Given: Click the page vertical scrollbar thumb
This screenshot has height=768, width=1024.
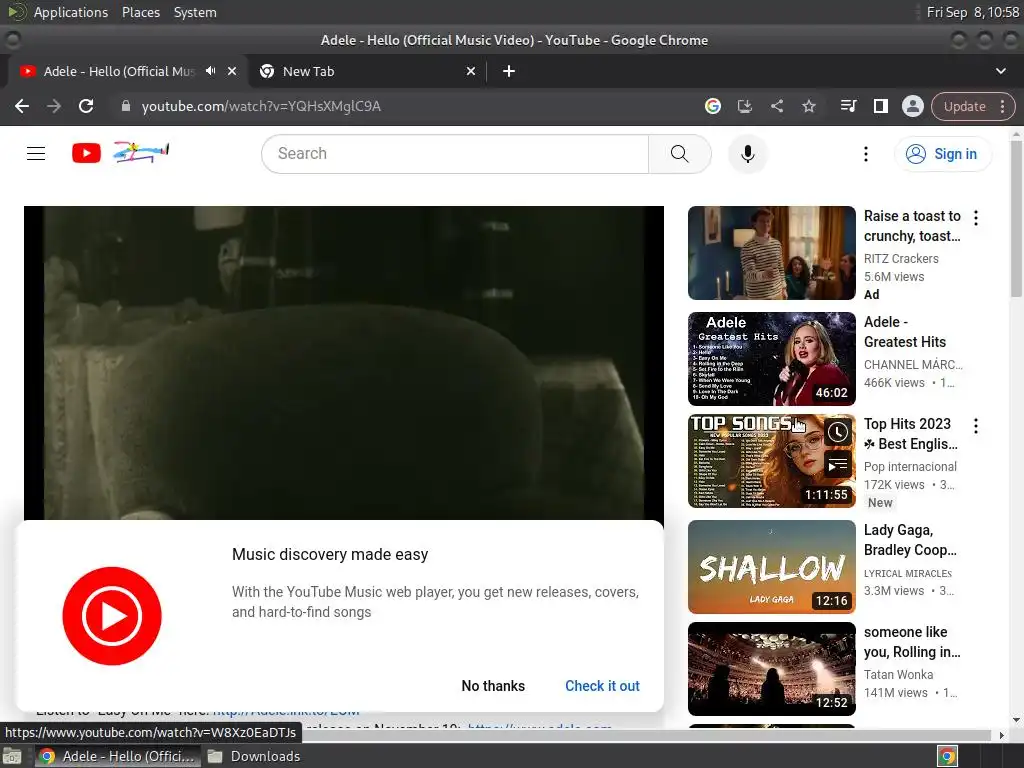Looking at the screenshot, I should [x=1016, y=219].
